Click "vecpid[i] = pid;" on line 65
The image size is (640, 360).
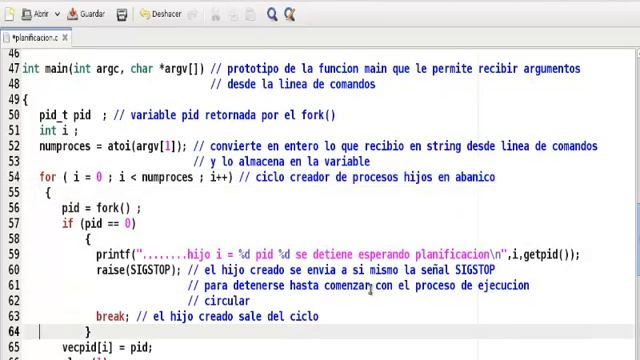107,348
